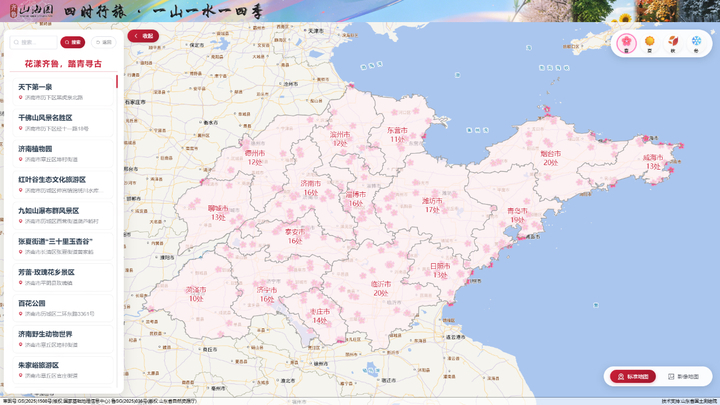Click the 烟台市 20处 region label
720x405 pixels.
551,158
